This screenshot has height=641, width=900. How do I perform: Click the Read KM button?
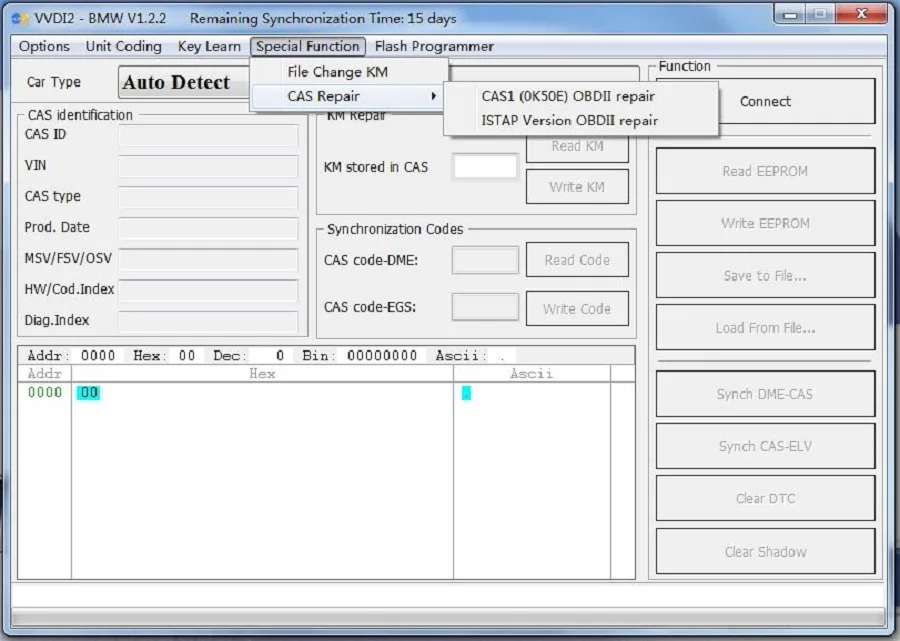[x=577, y=148]
